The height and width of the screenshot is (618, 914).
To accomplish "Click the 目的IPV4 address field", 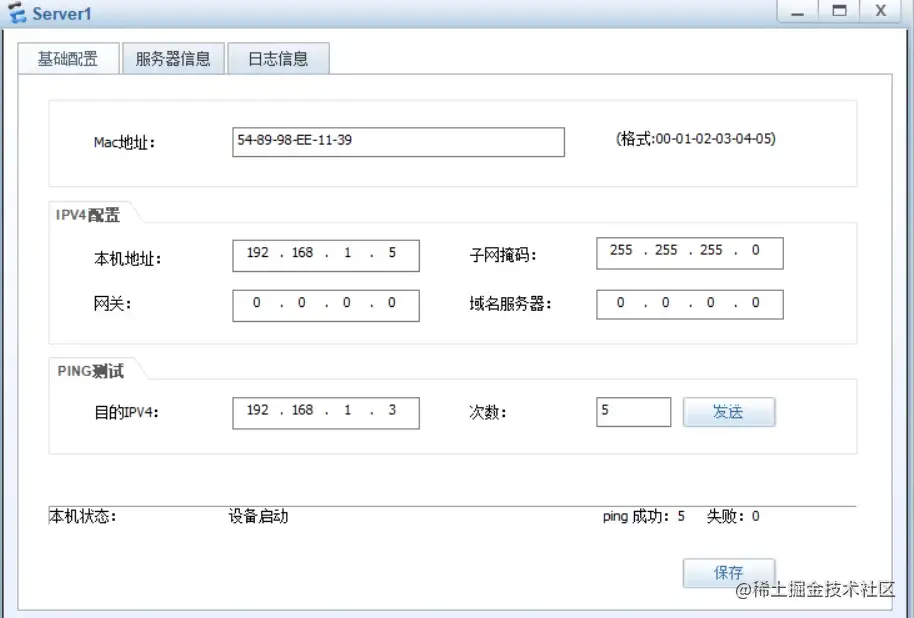I will coord(325,413).
